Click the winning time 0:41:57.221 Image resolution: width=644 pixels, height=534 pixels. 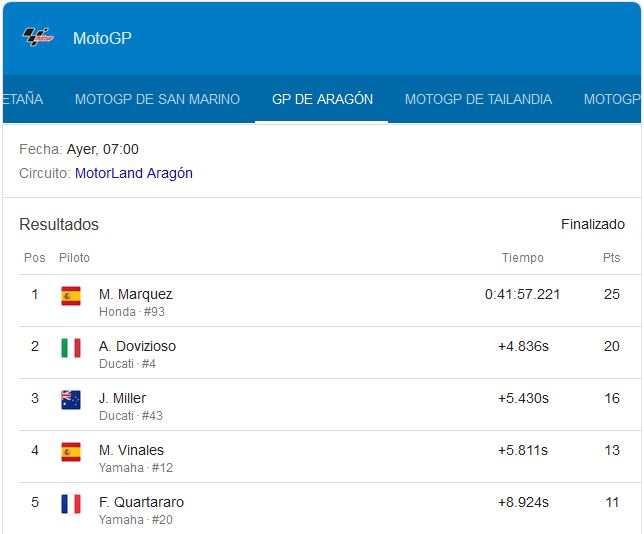[522, 294]
